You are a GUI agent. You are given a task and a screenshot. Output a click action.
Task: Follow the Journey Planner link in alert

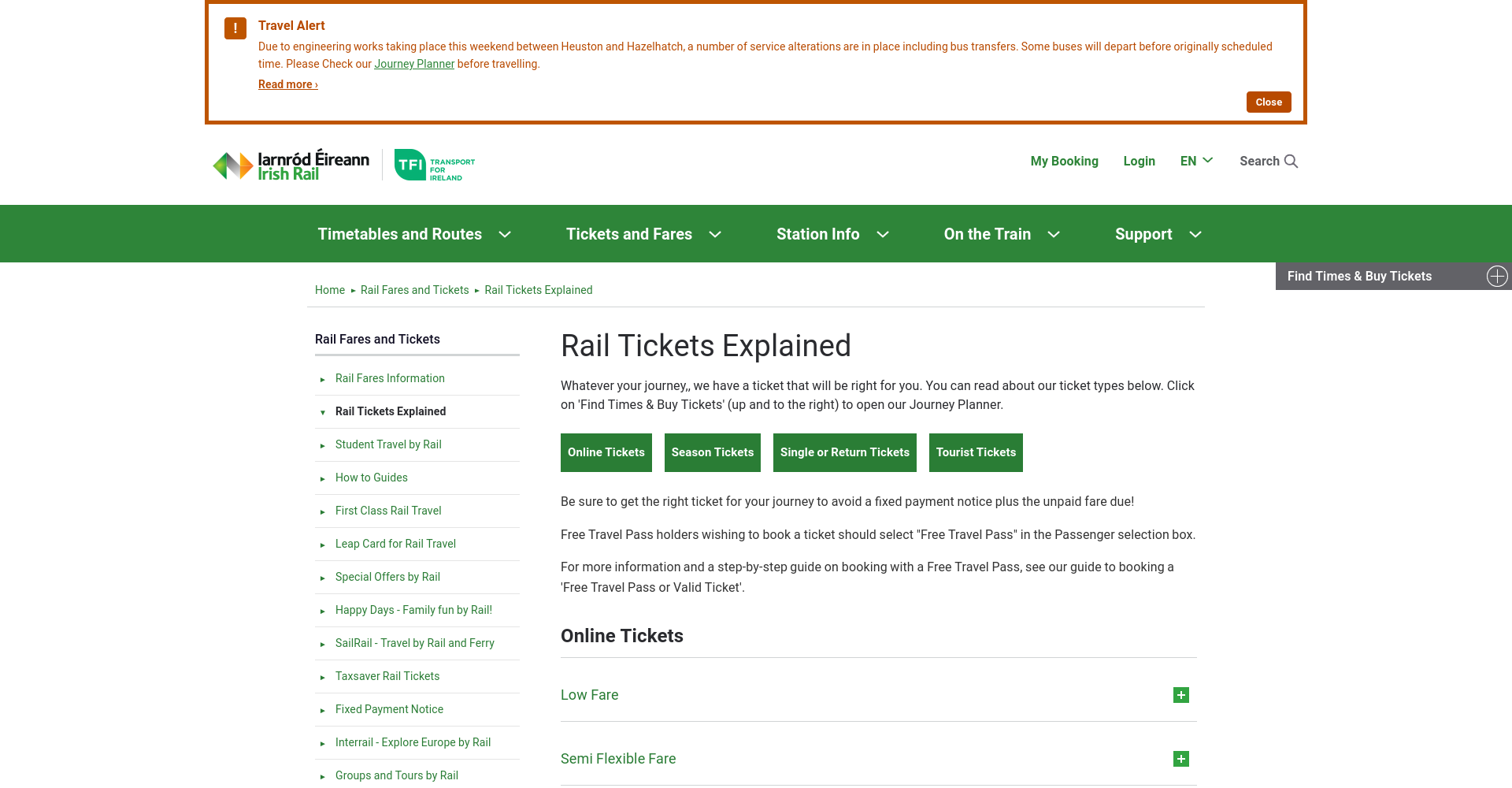pos(414,64)
